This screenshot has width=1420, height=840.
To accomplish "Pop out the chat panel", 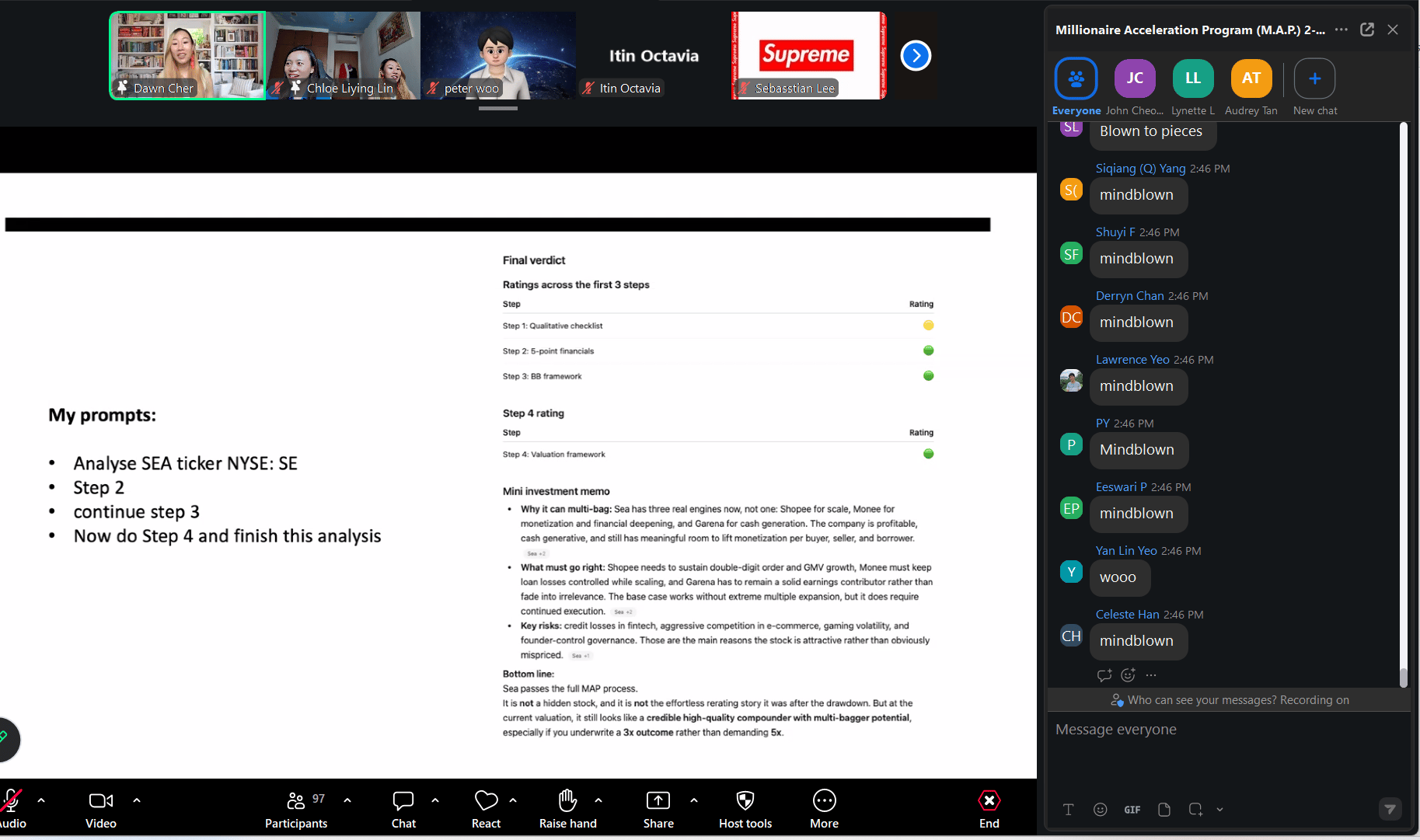I will point(1367,30).
